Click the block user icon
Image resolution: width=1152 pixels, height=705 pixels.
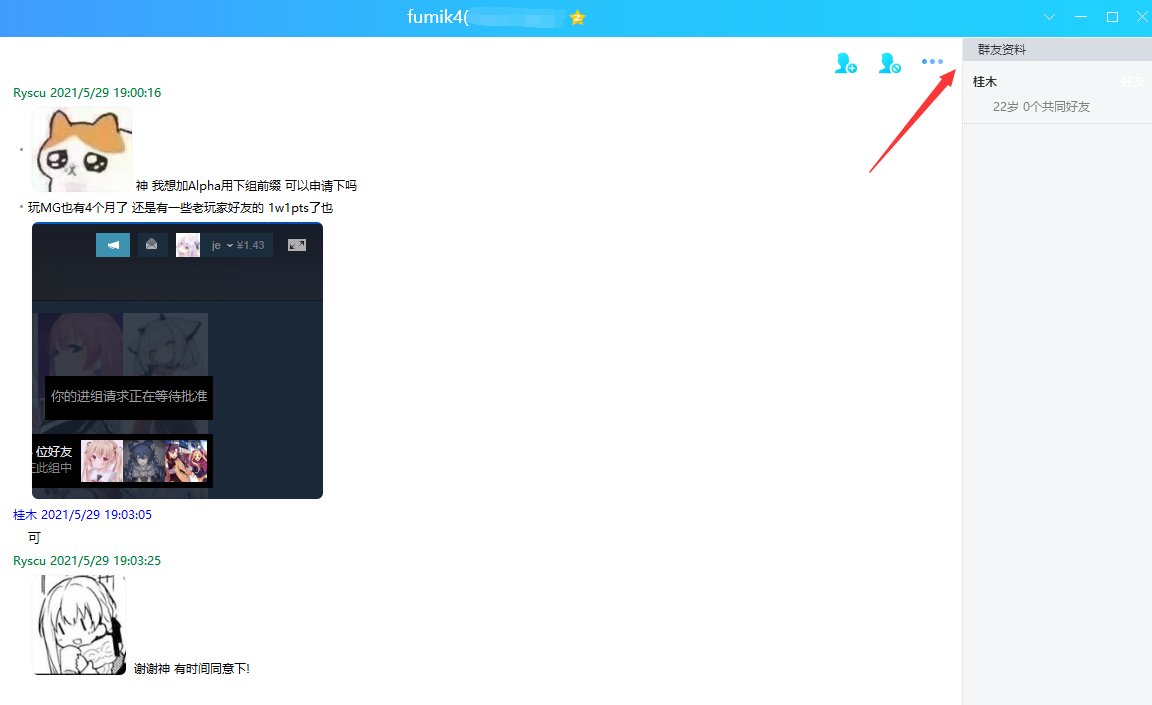pos(889,64)
